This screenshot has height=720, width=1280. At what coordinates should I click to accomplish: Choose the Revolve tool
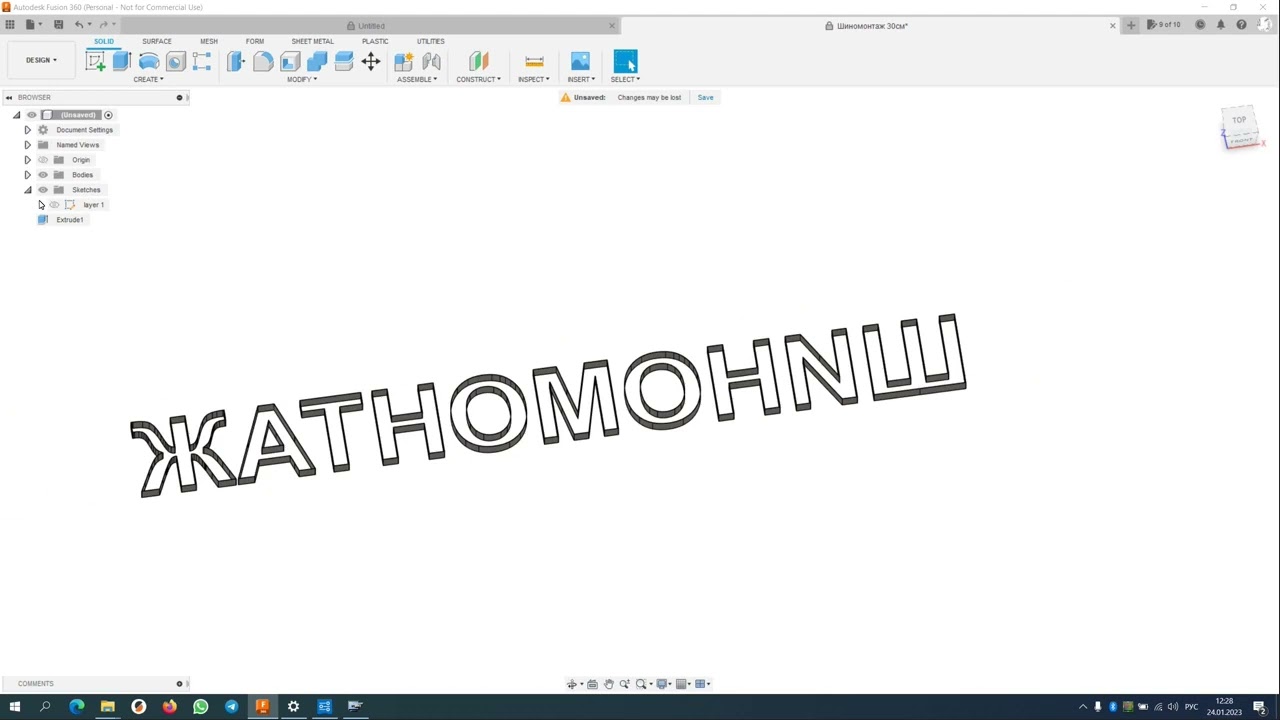[x=149, y=62]
